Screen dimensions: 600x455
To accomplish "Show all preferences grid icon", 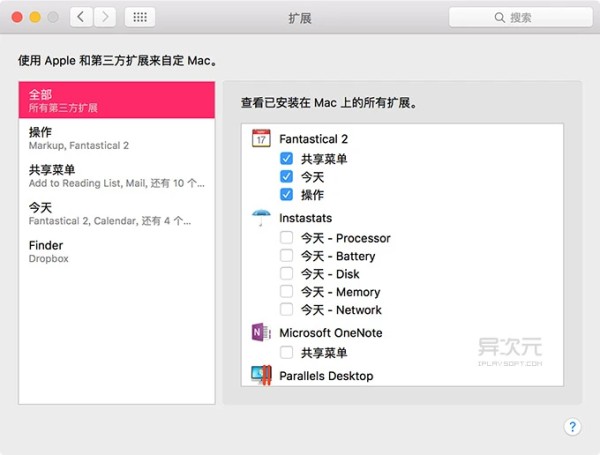I will pos(140,17).
